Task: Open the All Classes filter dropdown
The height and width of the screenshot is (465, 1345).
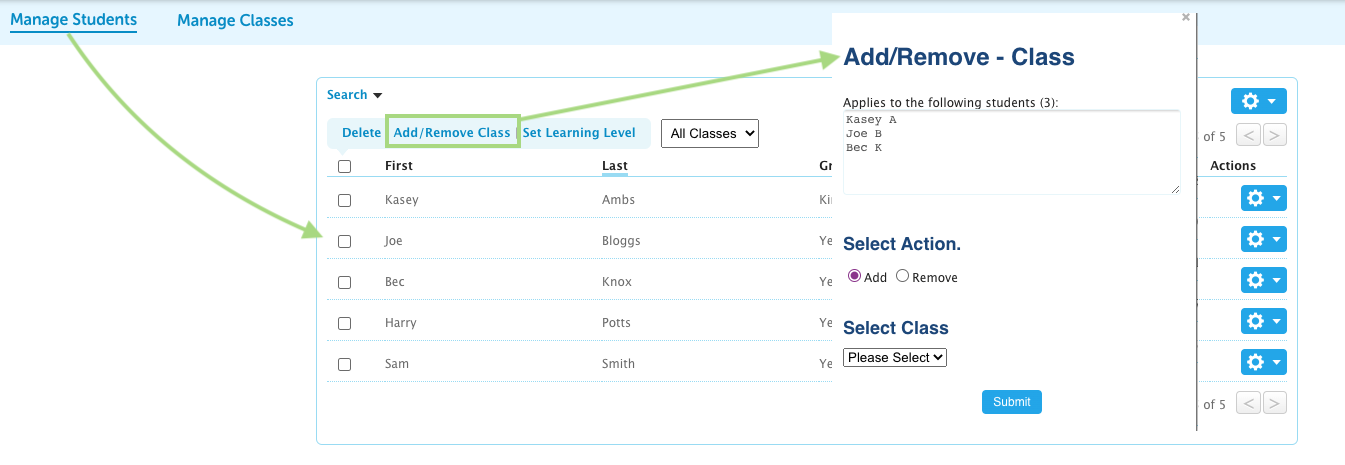Action: [x=710, y=133]
